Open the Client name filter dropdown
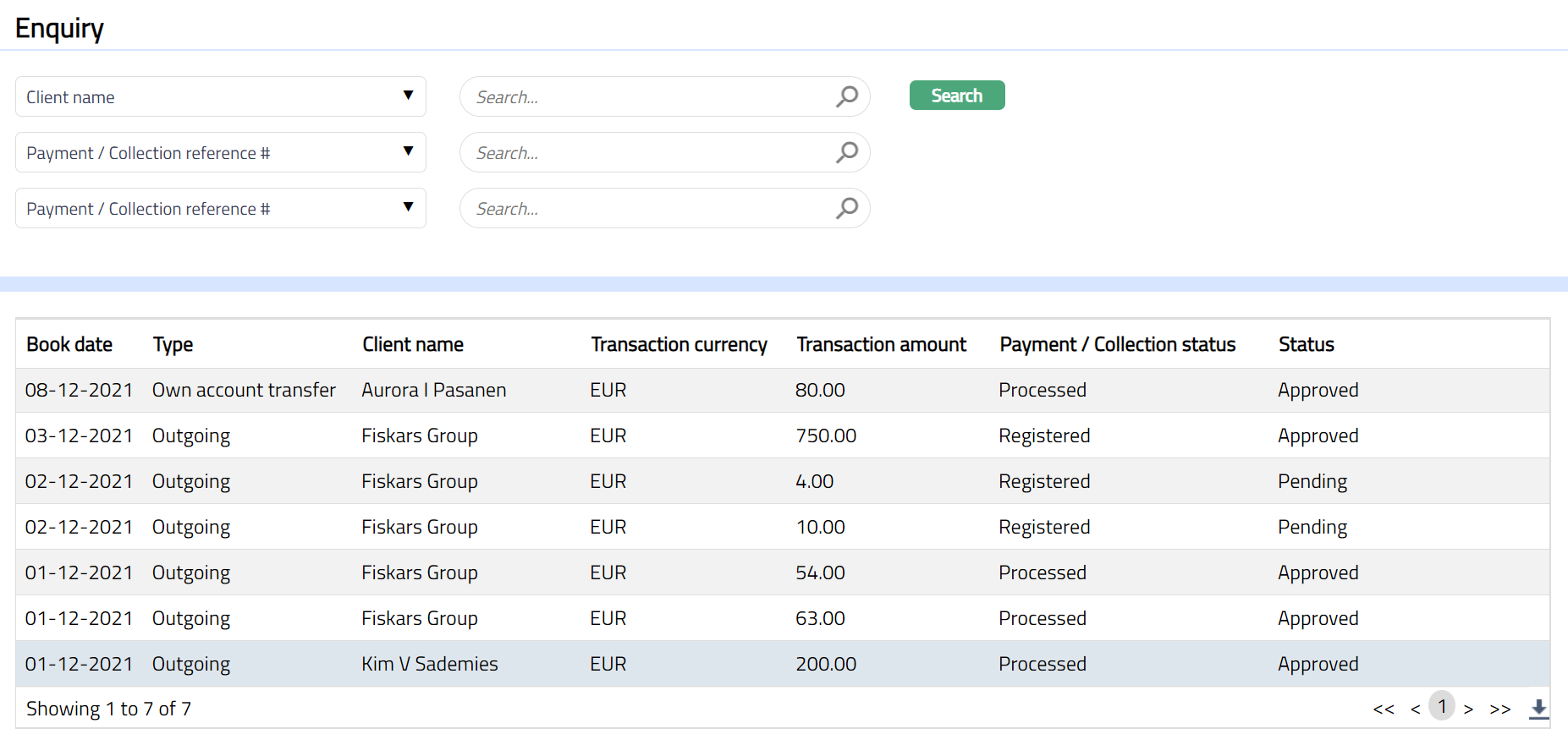Screen dimensions: 1568x745 [x=220, y=96]
